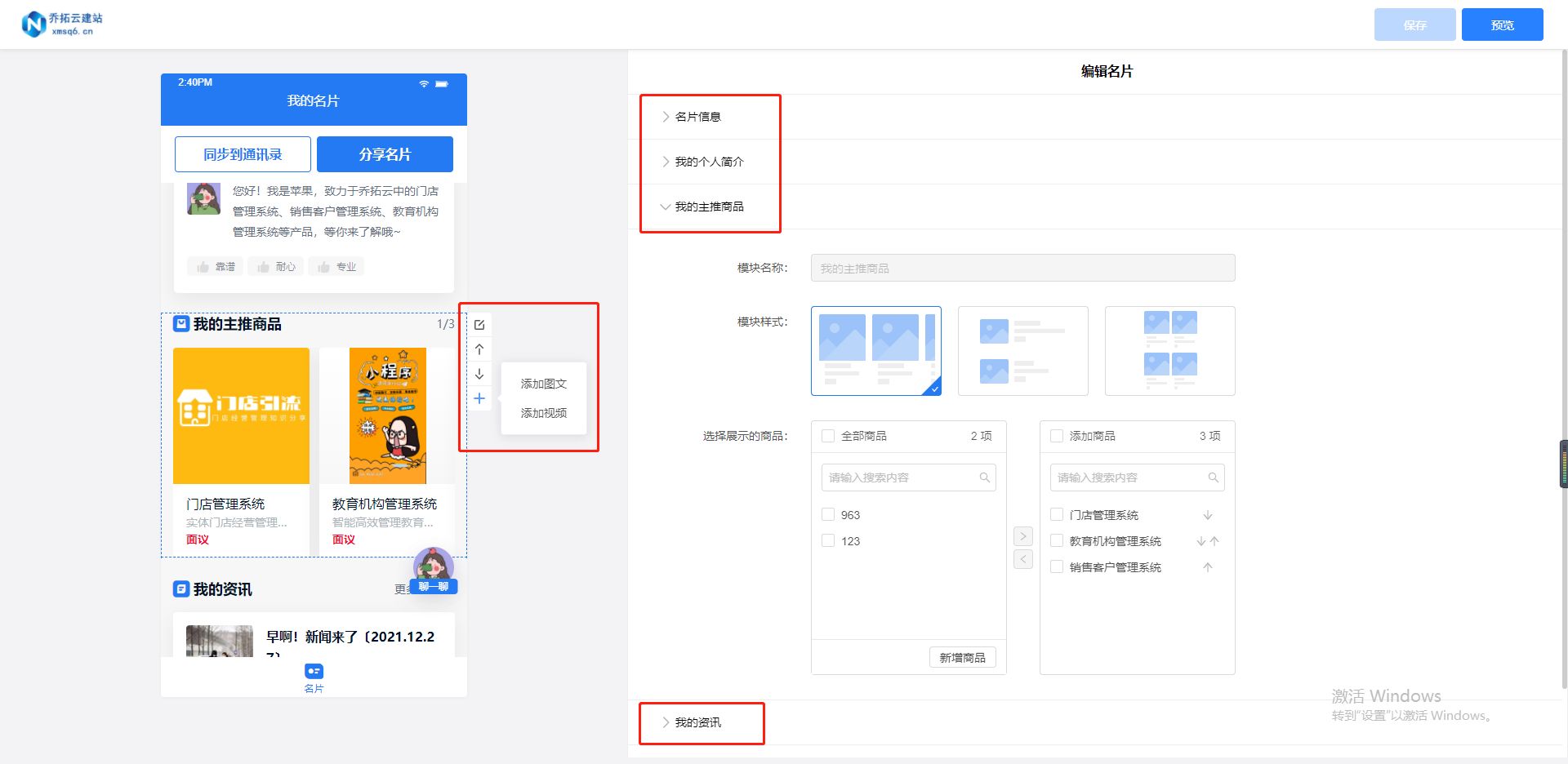Viewport: 1568px width, 764px height.
Task: Click the 专业 thumbs-up tag
Action: [336, 267]
